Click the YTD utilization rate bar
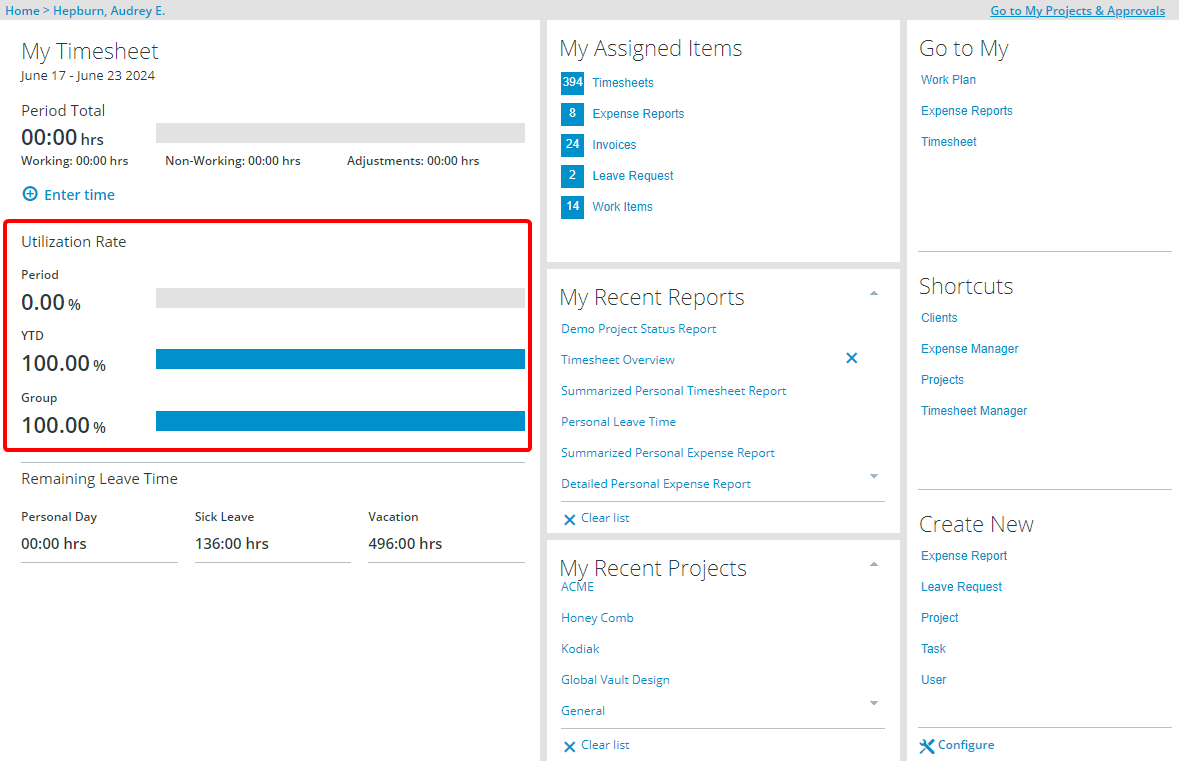 (x=340, y=359)
